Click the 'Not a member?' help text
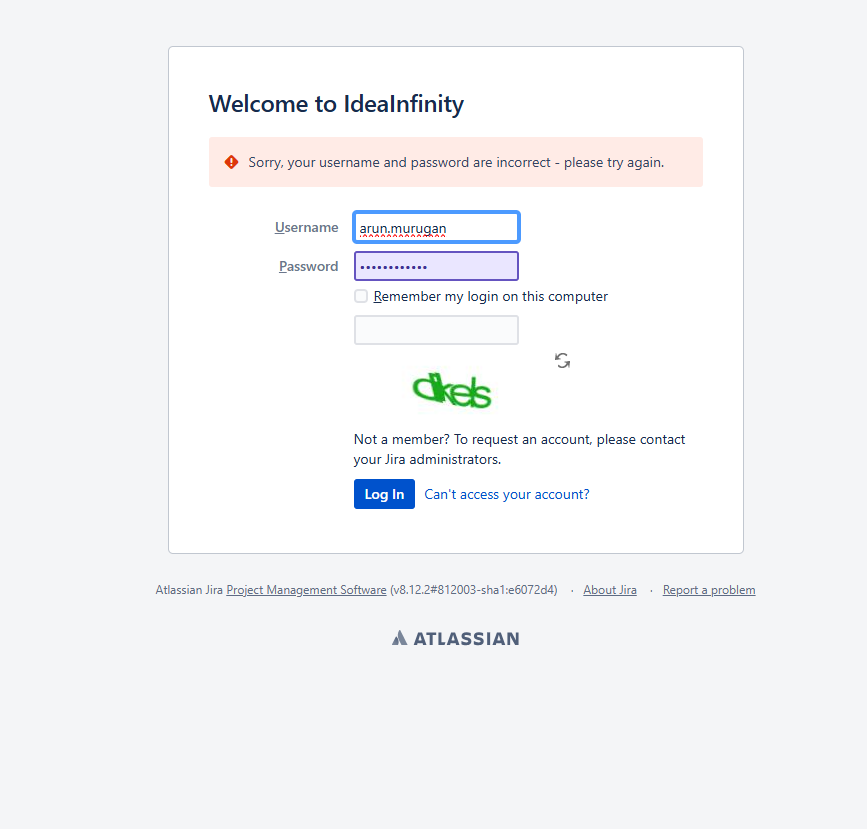The height and width of the screenshot is (829, 867). tap(519, 449)
